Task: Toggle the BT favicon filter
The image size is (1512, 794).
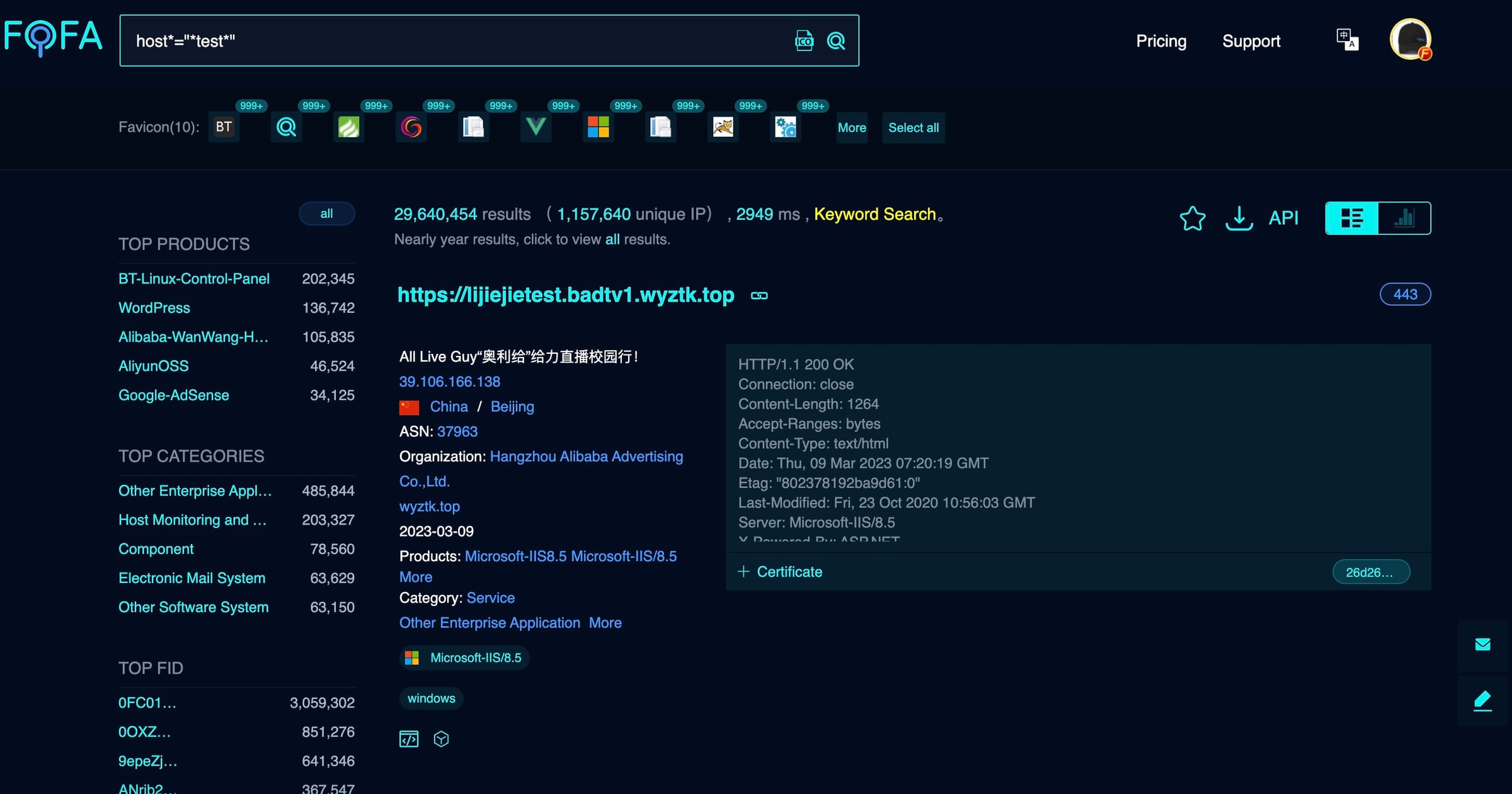Action: point(224,127)
